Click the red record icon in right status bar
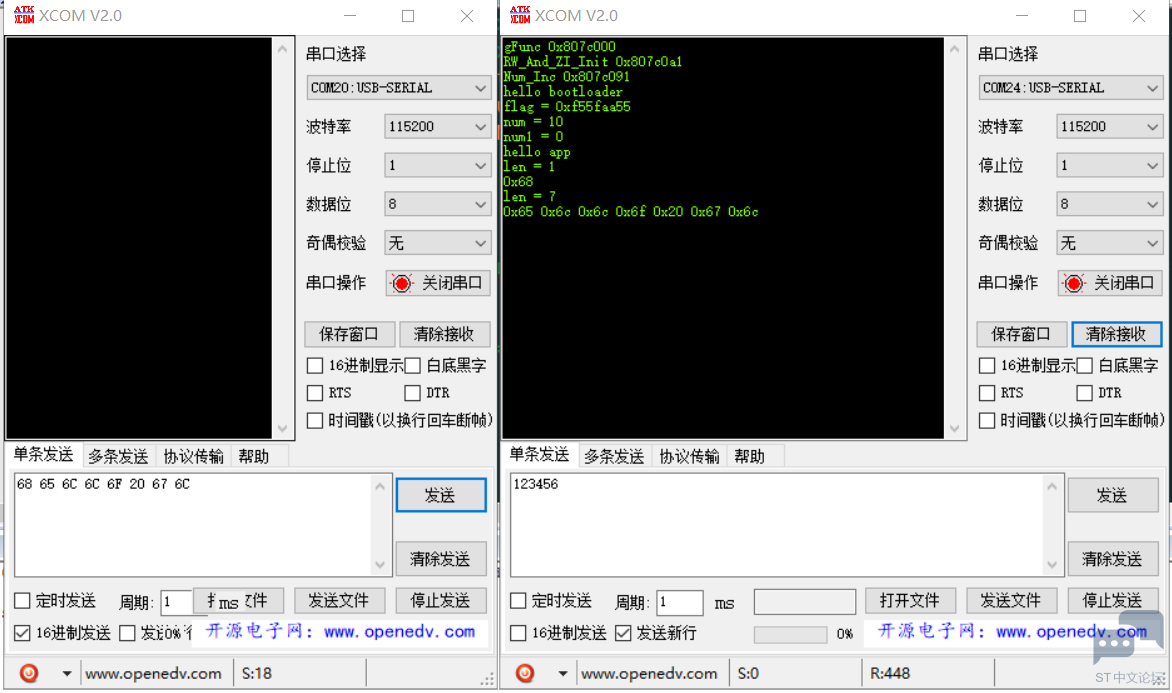Viewport: 1172px width, 693px height. point(525,673)
